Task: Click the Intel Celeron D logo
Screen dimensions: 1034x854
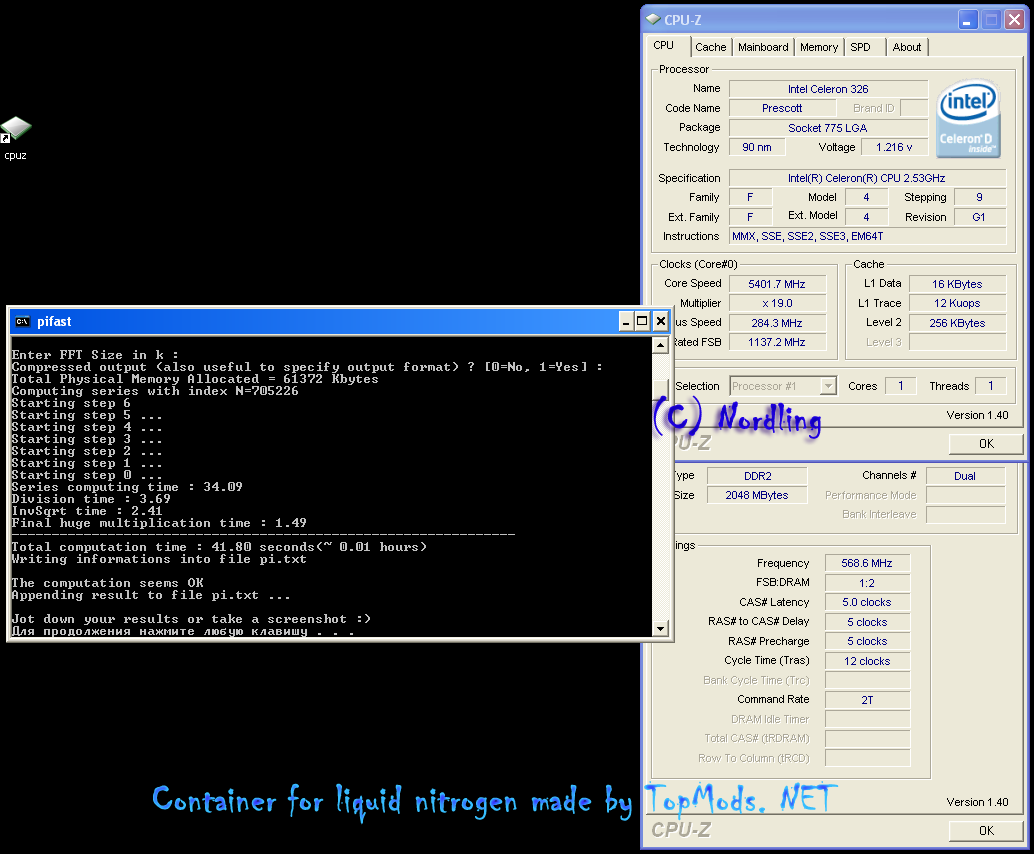Action: point(968,119)
